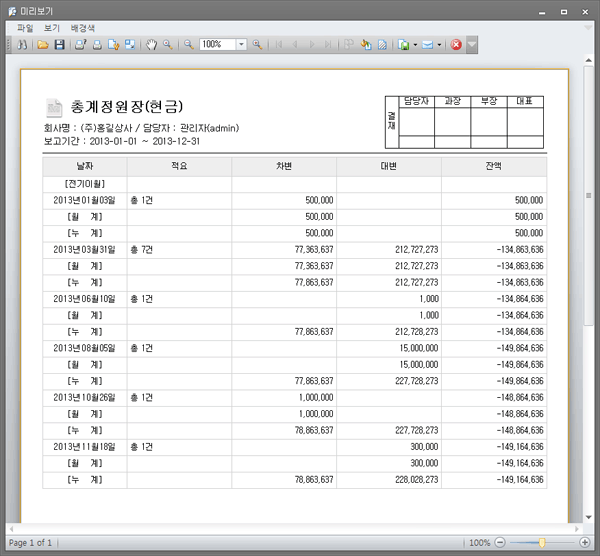The image size is (600, 556).
Task: Click the status bar zoom in plus button
Action: click(585, 542)
